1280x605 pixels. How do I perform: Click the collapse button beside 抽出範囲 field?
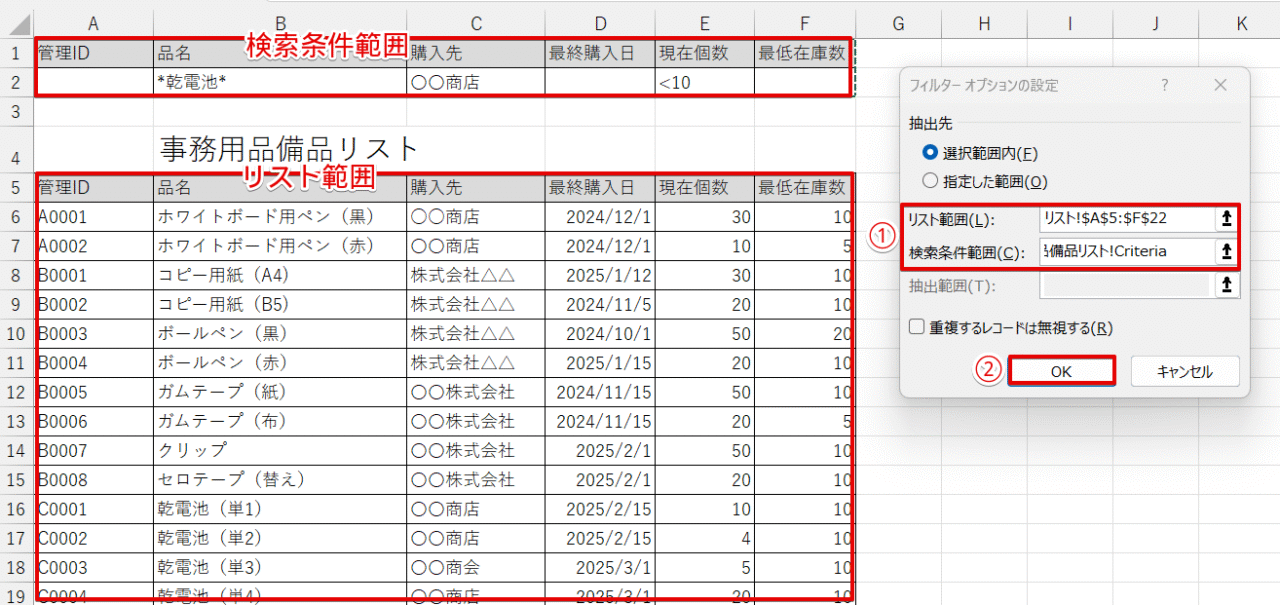[x=1226, y=286]
